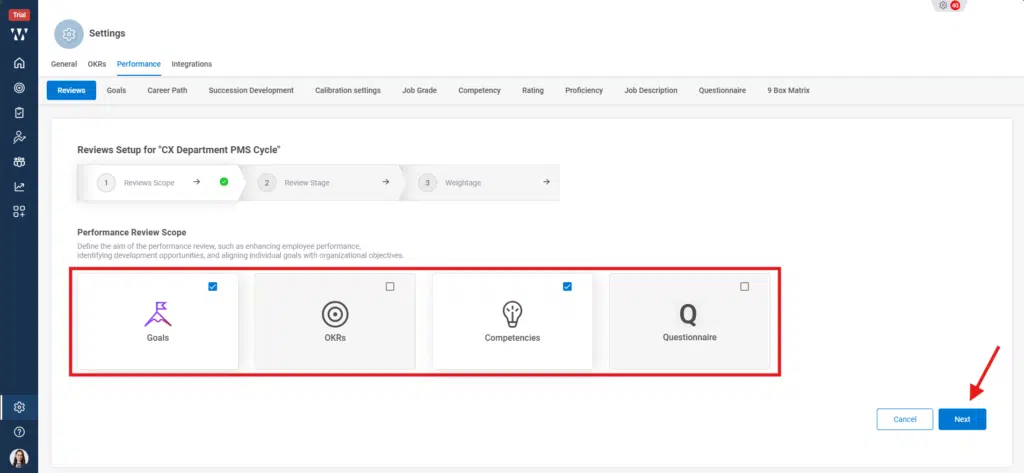1024x473 pixels.
Task: Open the Questionnaire sub-tab
Action: coord(722,90)
